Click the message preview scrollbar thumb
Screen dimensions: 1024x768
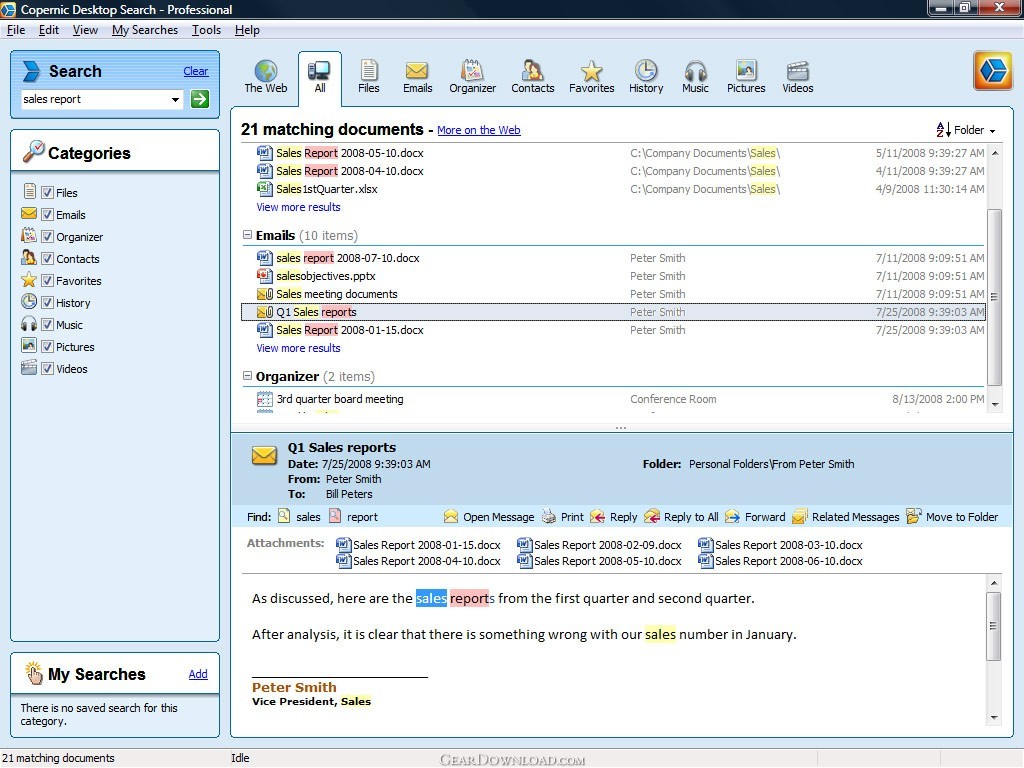tap(993, 626)
